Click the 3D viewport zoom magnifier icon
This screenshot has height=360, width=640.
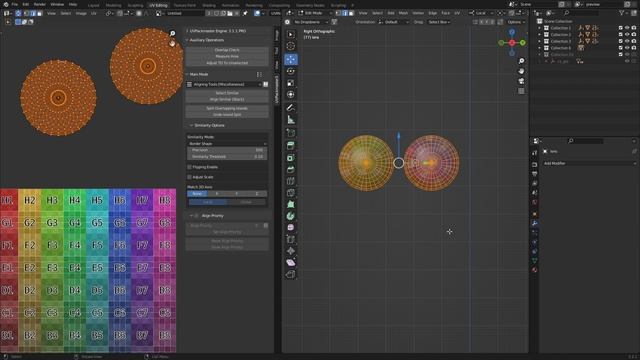(x=521, y=61)
